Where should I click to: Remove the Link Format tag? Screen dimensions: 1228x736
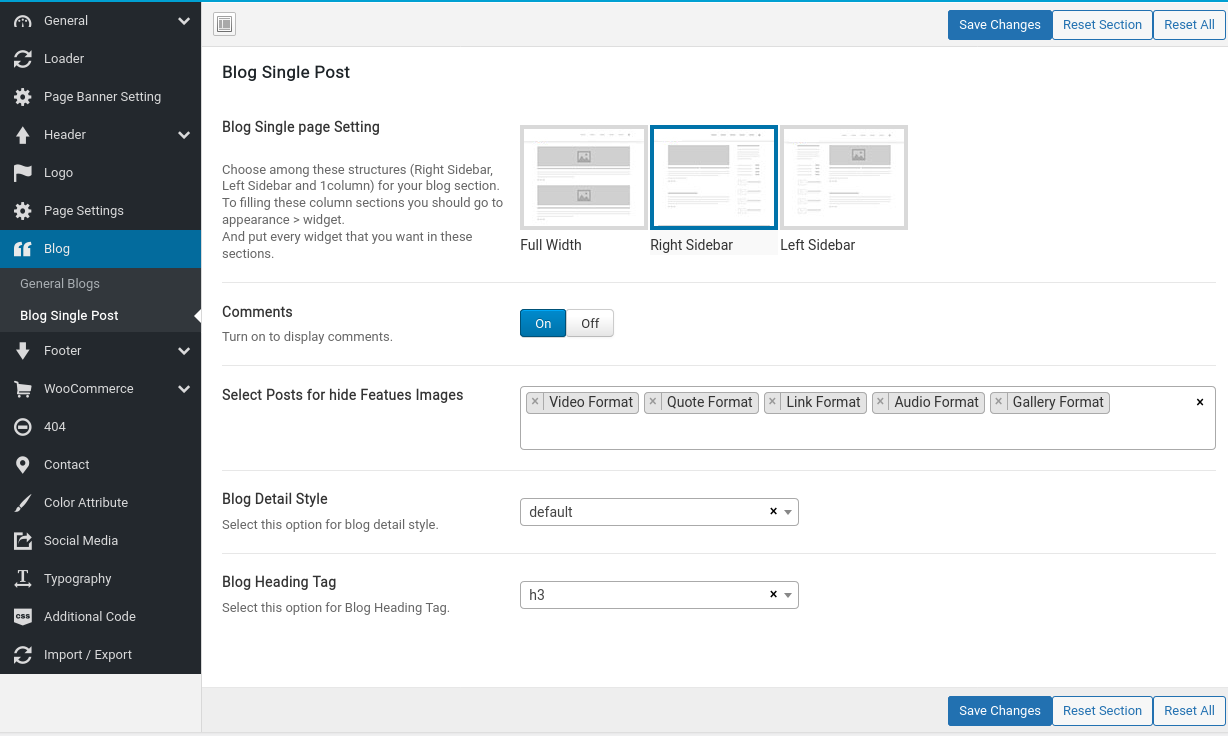tap(772, 402)
